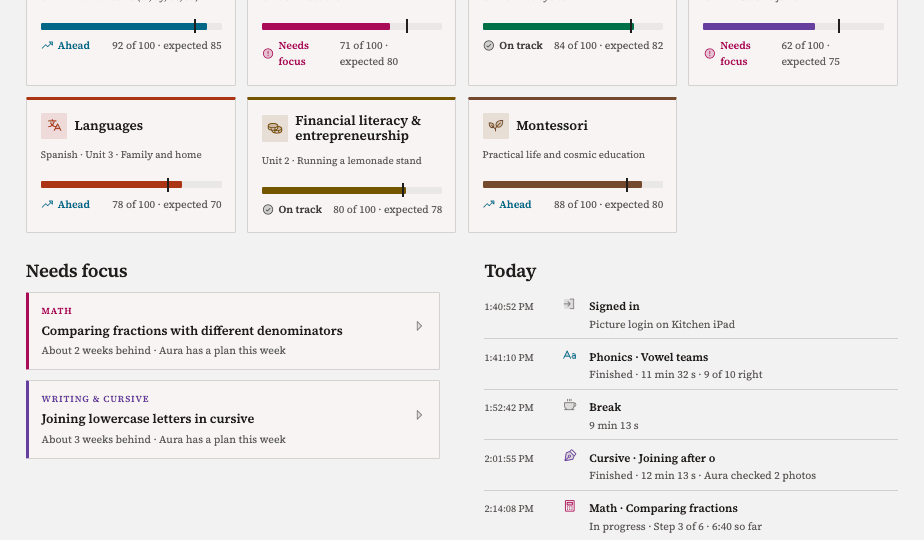Click the Math calculator icon in Today
924x540 pixels.
tap(569, 506)
